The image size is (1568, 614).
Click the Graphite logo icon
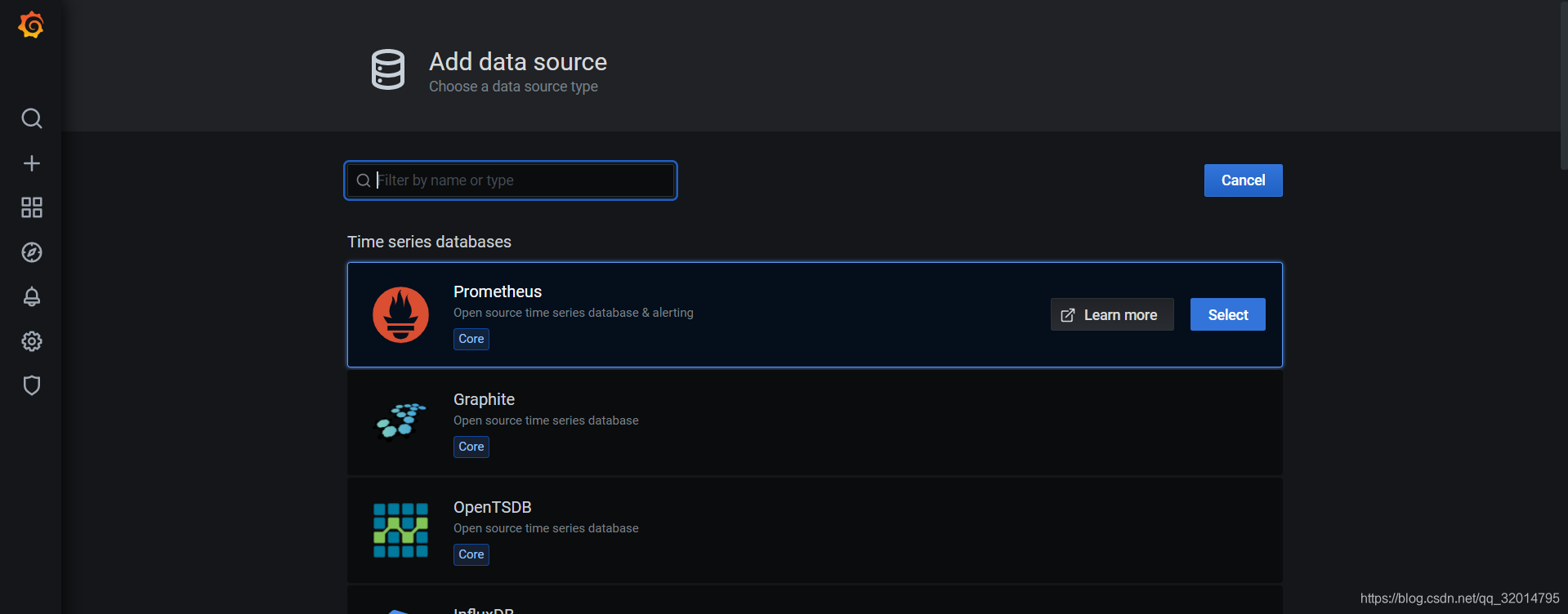pos(400,420)
